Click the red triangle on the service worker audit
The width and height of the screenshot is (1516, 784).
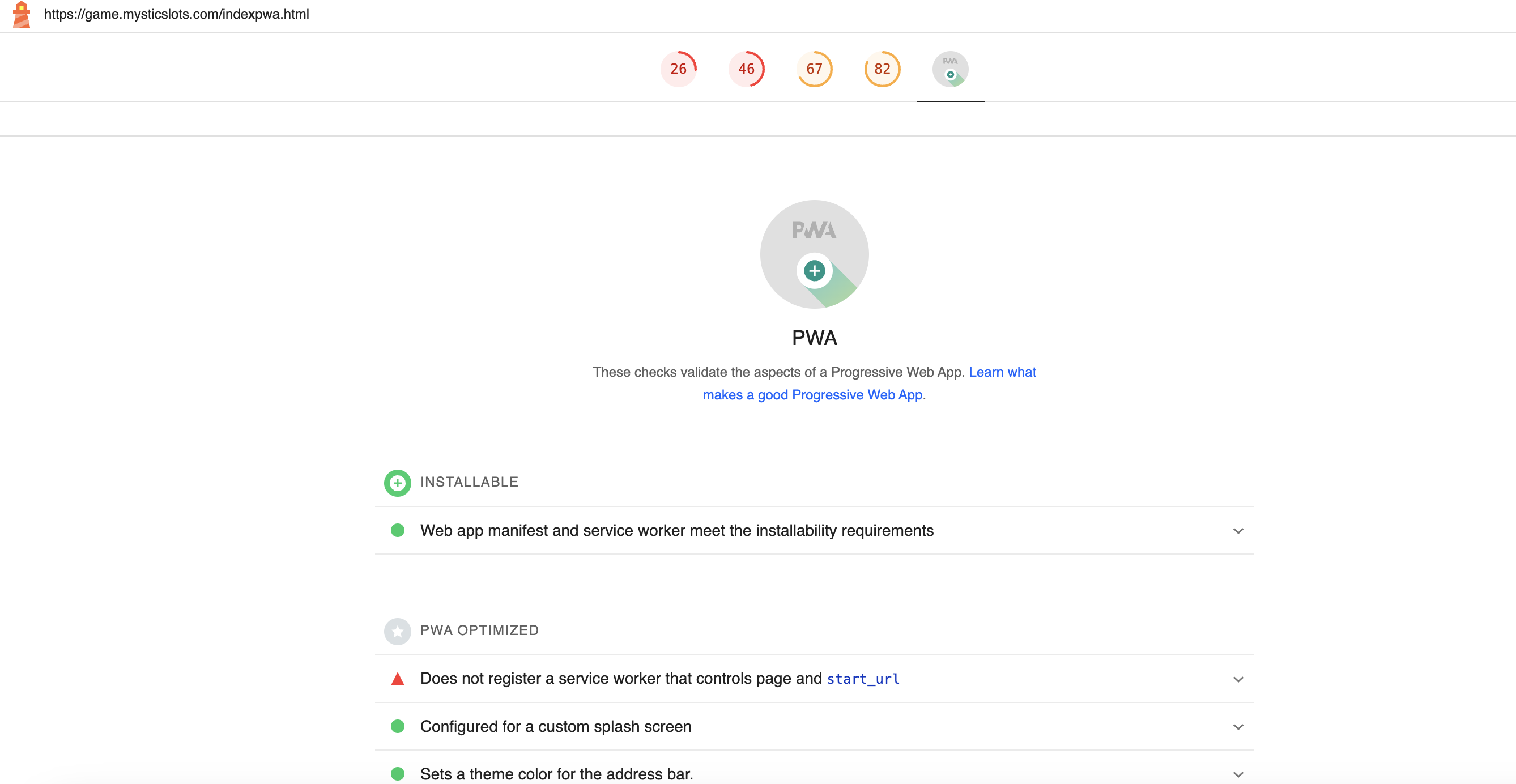[399, 679]
